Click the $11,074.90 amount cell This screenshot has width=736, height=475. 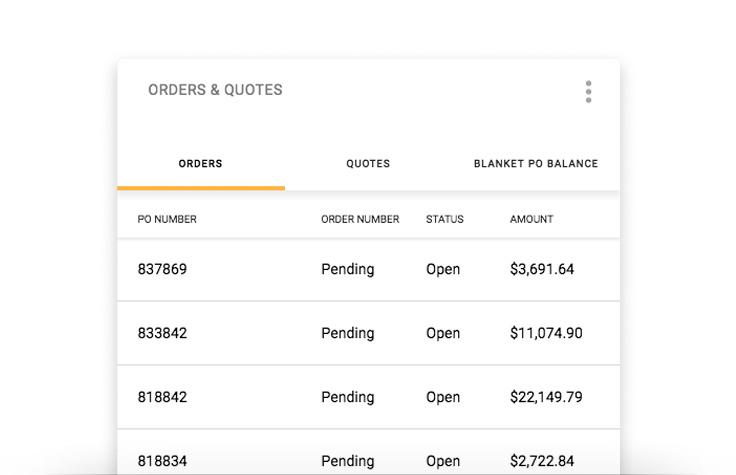(x=546, y=333)
